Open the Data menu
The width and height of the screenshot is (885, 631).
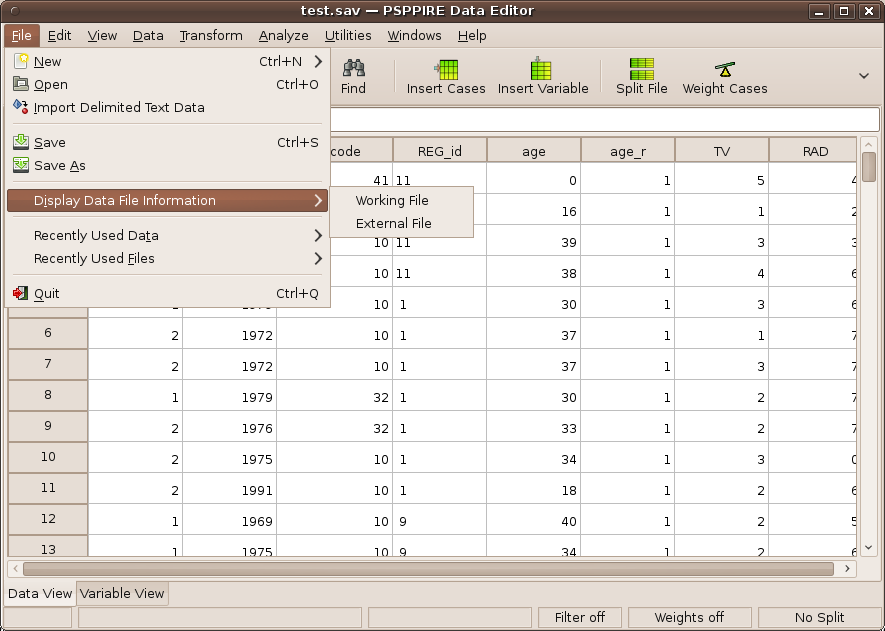pyautogui.click(x=148, y=36)
